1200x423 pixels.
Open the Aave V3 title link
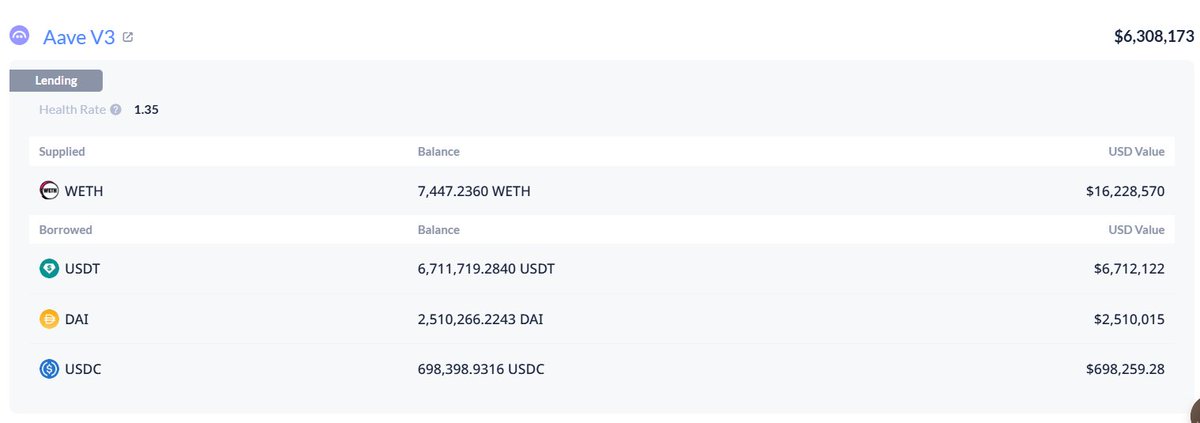(79, 37)
